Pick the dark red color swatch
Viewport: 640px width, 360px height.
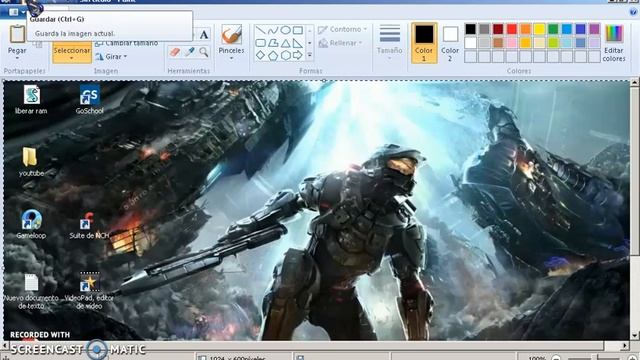coord(498,29)
